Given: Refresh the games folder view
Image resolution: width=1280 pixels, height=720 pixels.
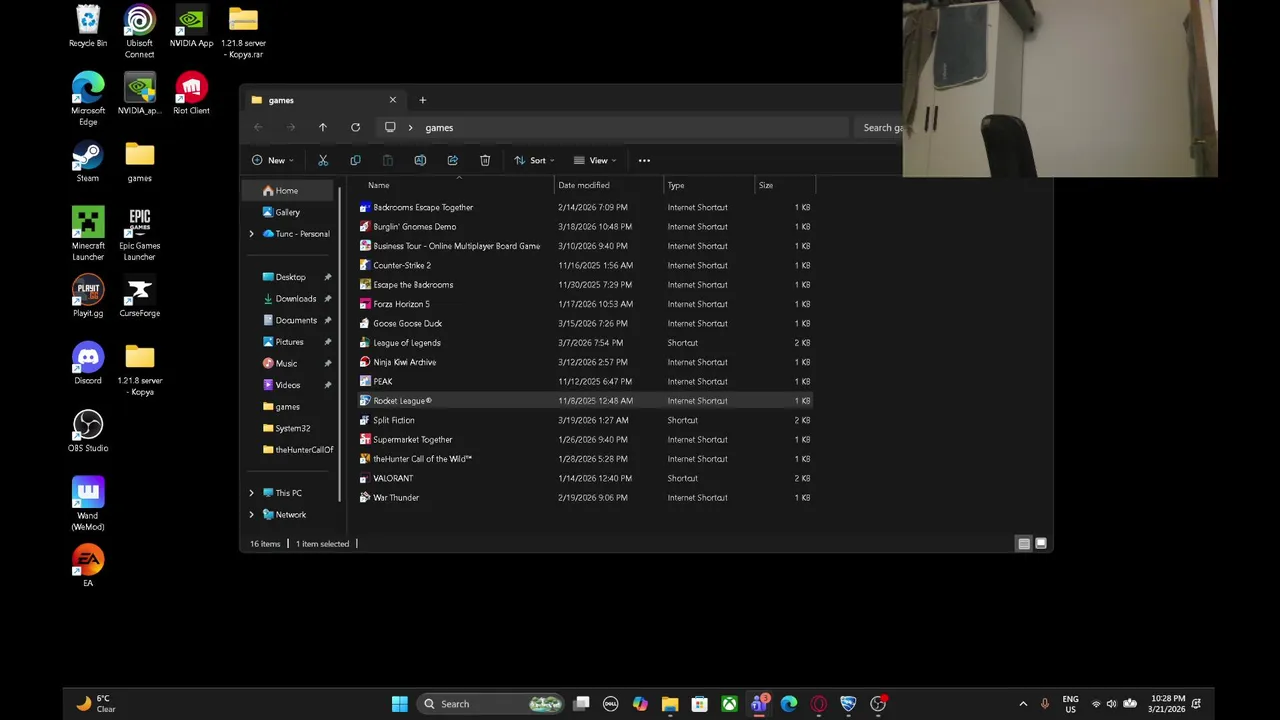Looking at the screenshot, I should 355,127.
